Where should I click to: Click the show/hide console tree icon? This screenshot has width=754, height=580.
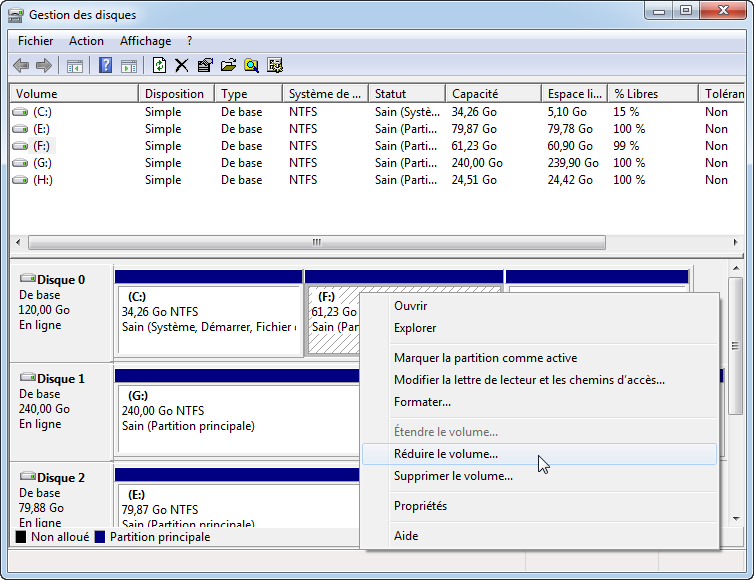75,66
